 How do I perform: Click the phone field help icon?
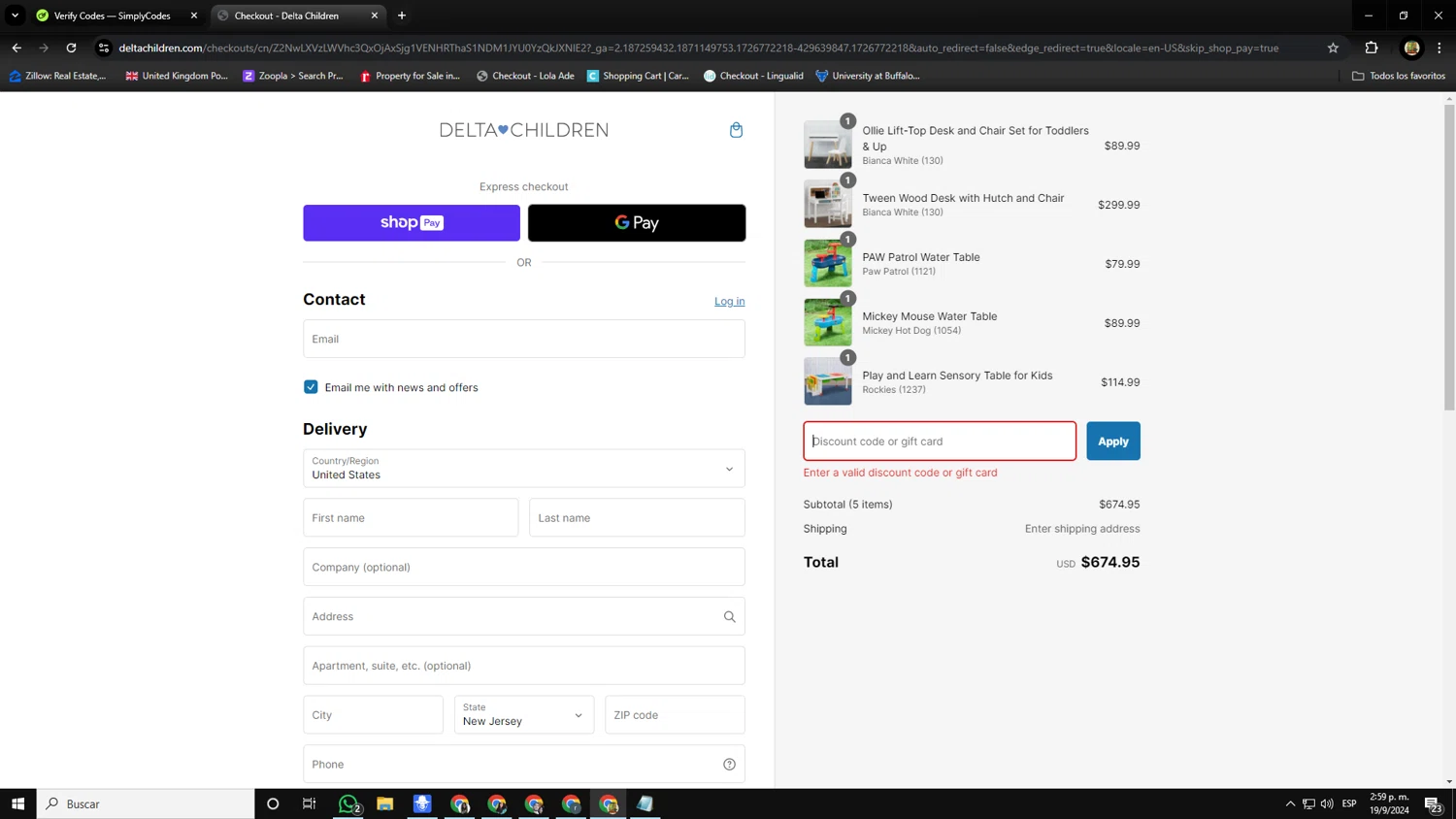[729, 765]
